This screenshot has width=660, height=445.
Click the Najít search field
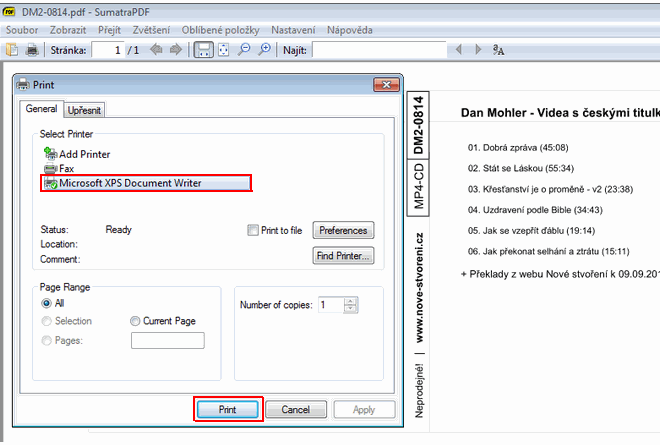coord(379,50)
